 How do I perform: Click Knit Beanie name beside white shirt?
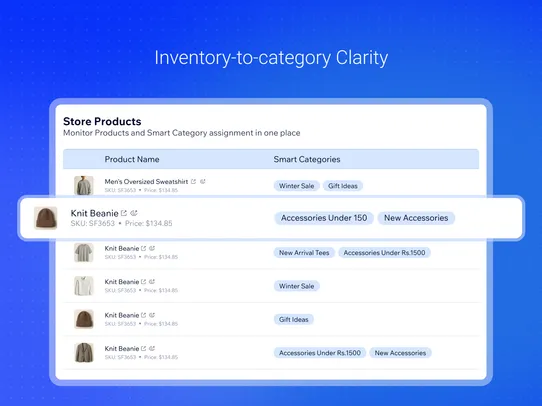coord(122,282)
